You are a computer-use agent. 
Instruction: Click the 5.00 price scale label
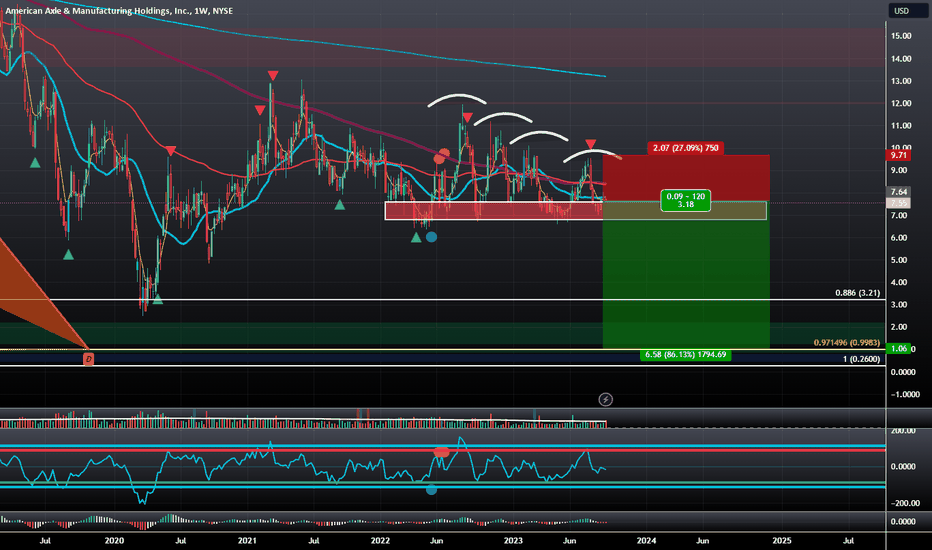[x=899, y=260]
